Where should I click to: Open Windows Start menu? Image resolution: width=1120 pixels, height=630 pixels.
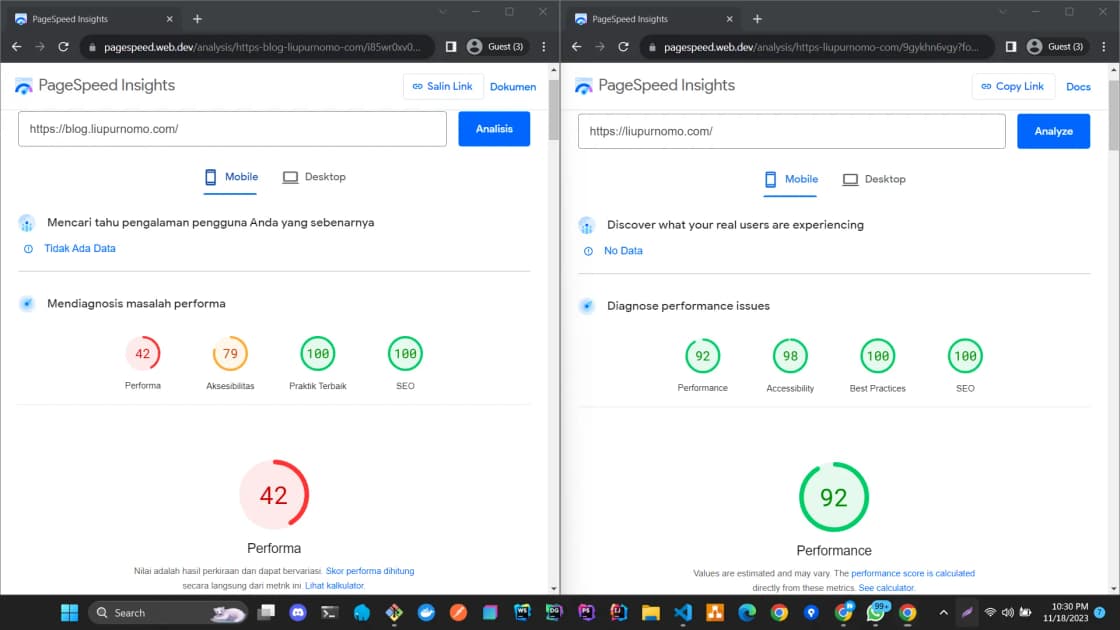[69, 613]
